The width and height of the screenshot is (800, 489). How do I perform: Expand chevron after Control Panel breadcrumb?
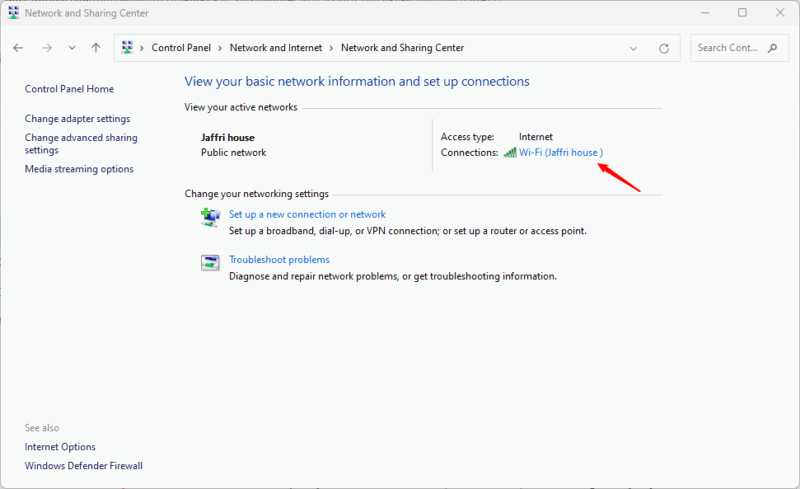click(x=220, y=48)
